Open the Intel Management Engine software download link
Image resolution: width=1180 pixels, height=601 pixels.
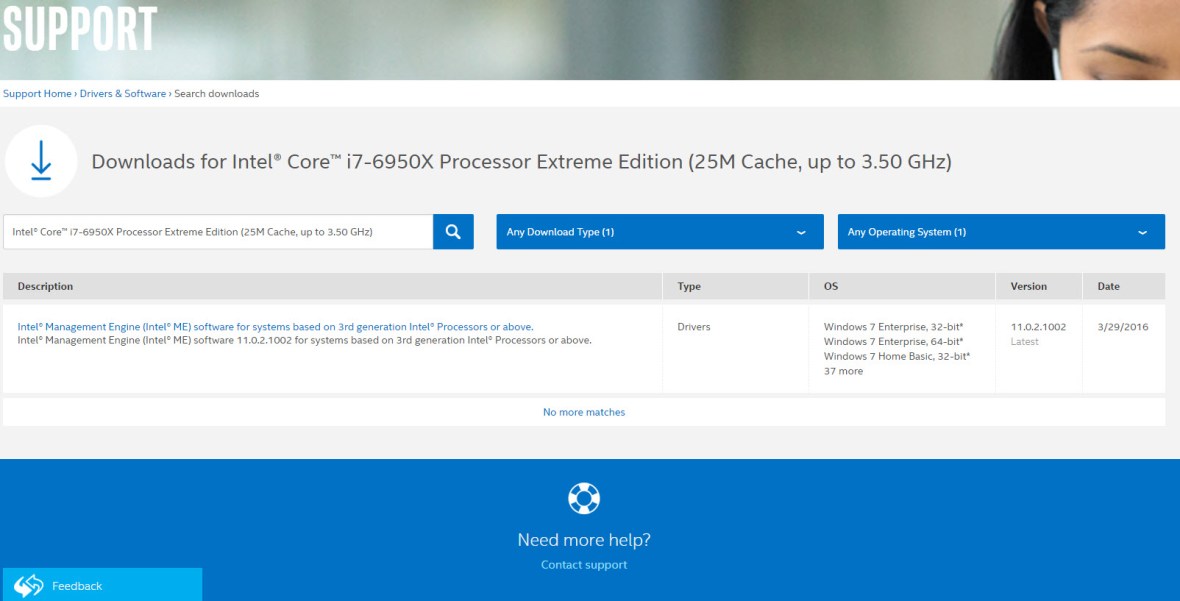(273, 326)
